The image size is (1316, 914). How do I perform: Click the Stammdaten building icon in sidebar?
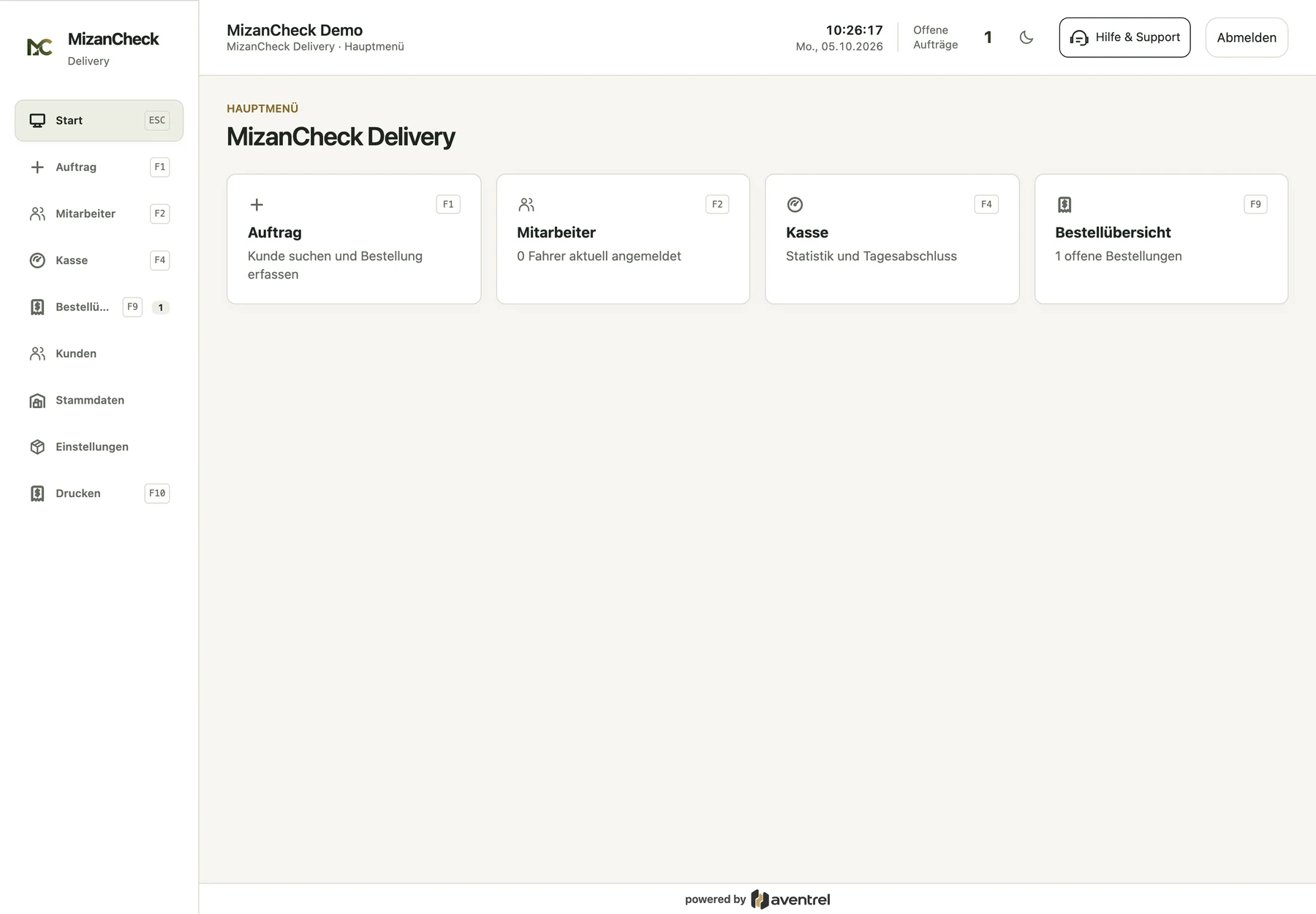pyautogui.click(x=37, y=401)
